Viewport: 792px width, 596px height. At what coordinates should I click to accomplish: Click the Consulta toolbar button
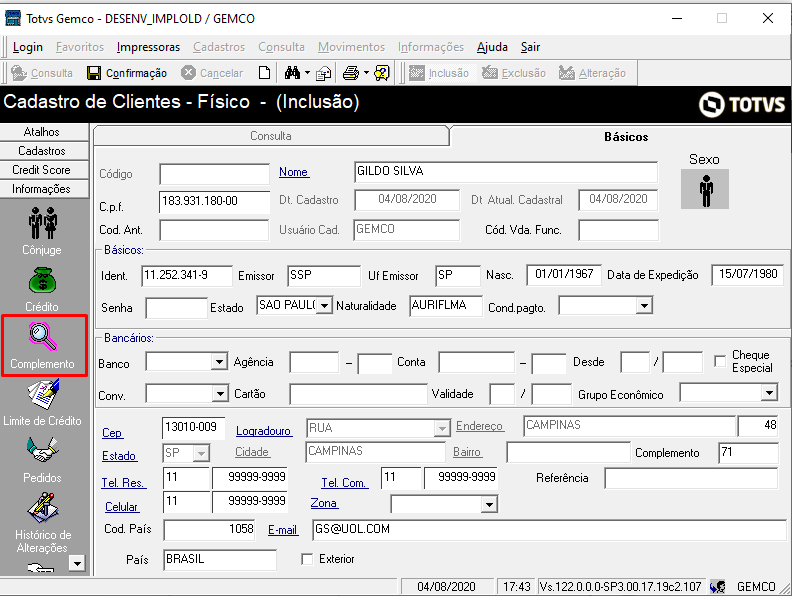pyautogui.click(x=42, y=73)
